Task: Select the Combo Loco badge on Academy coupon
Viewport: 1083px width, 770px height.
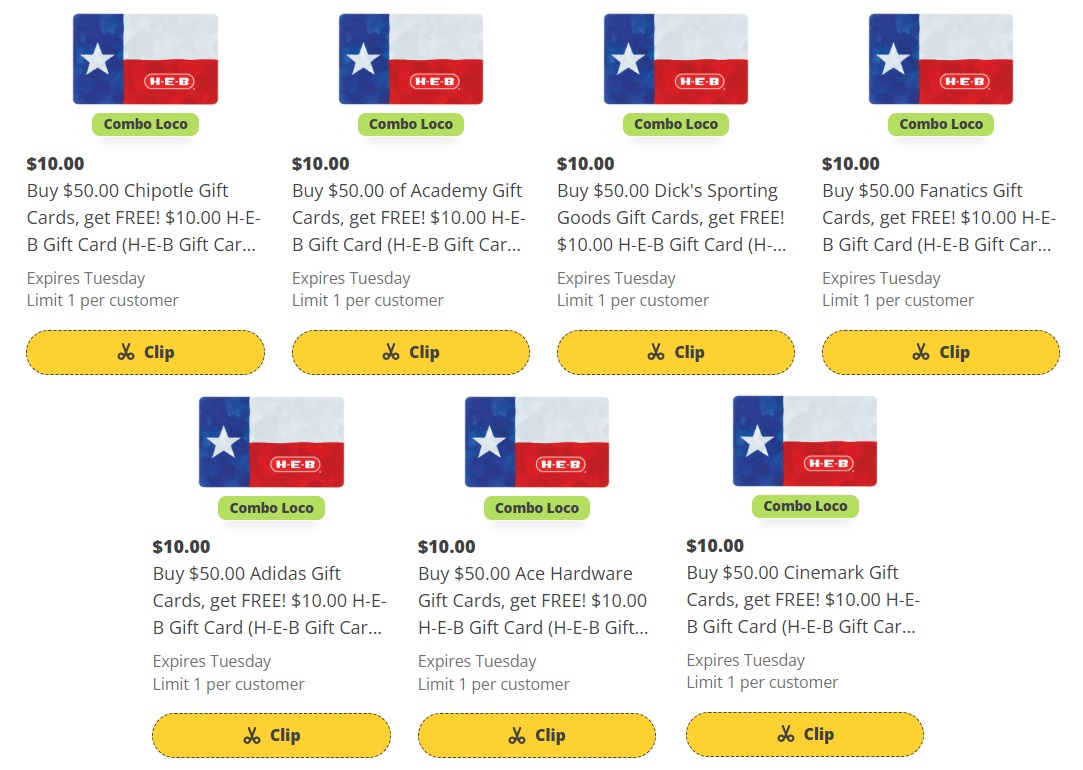Action: pyautogui.click(x=411, y=124)
